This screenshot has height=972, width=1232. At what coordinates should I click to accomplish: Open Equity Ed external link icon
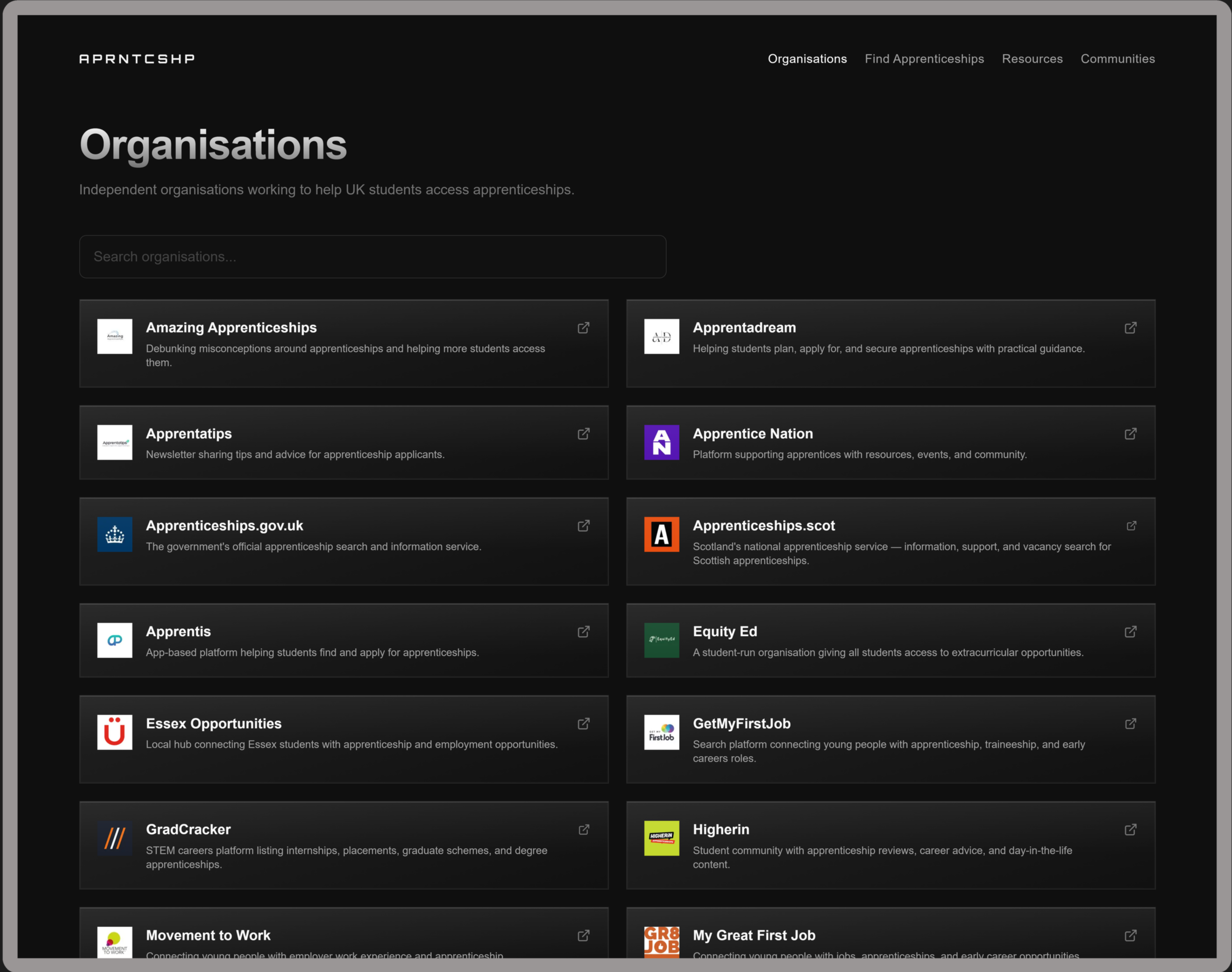[x=1130, y=632]
